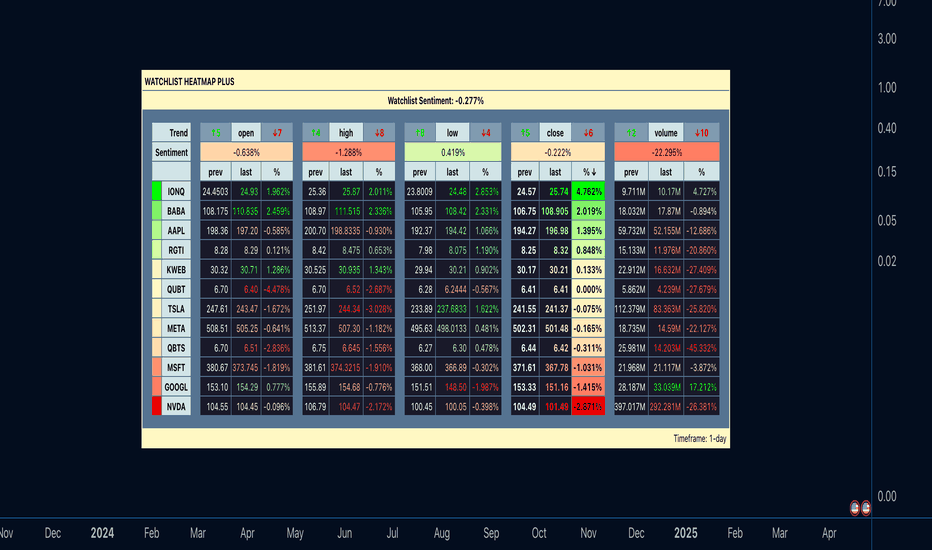Click 'Watchlist Sentiment: -0.277%' text
This screenshot has height=550, width=932.
click(x=436, y=100)
